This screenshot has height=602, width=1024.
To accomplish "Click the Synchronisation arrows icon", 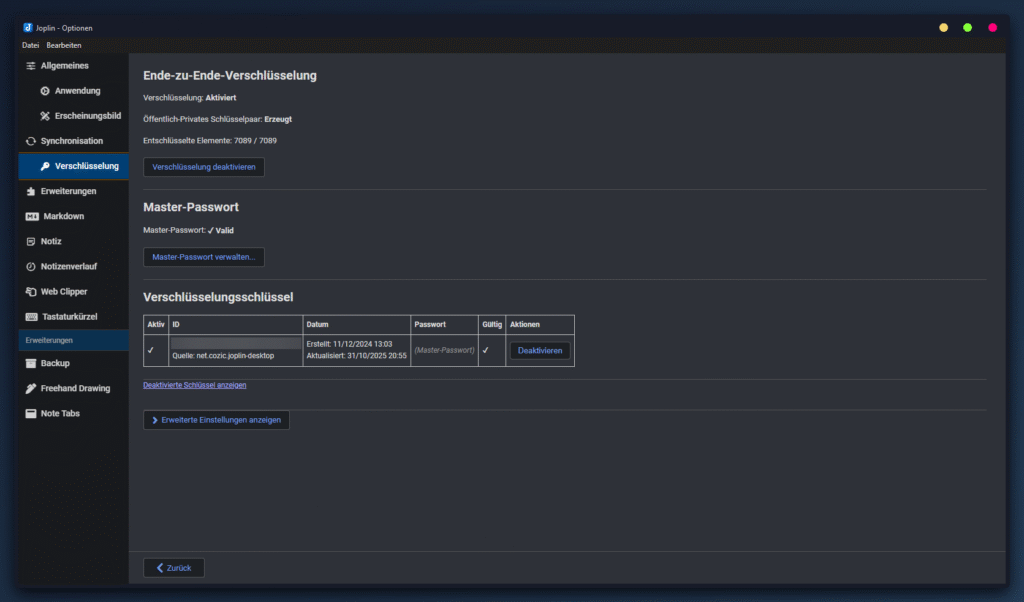I will click(31, 141).
